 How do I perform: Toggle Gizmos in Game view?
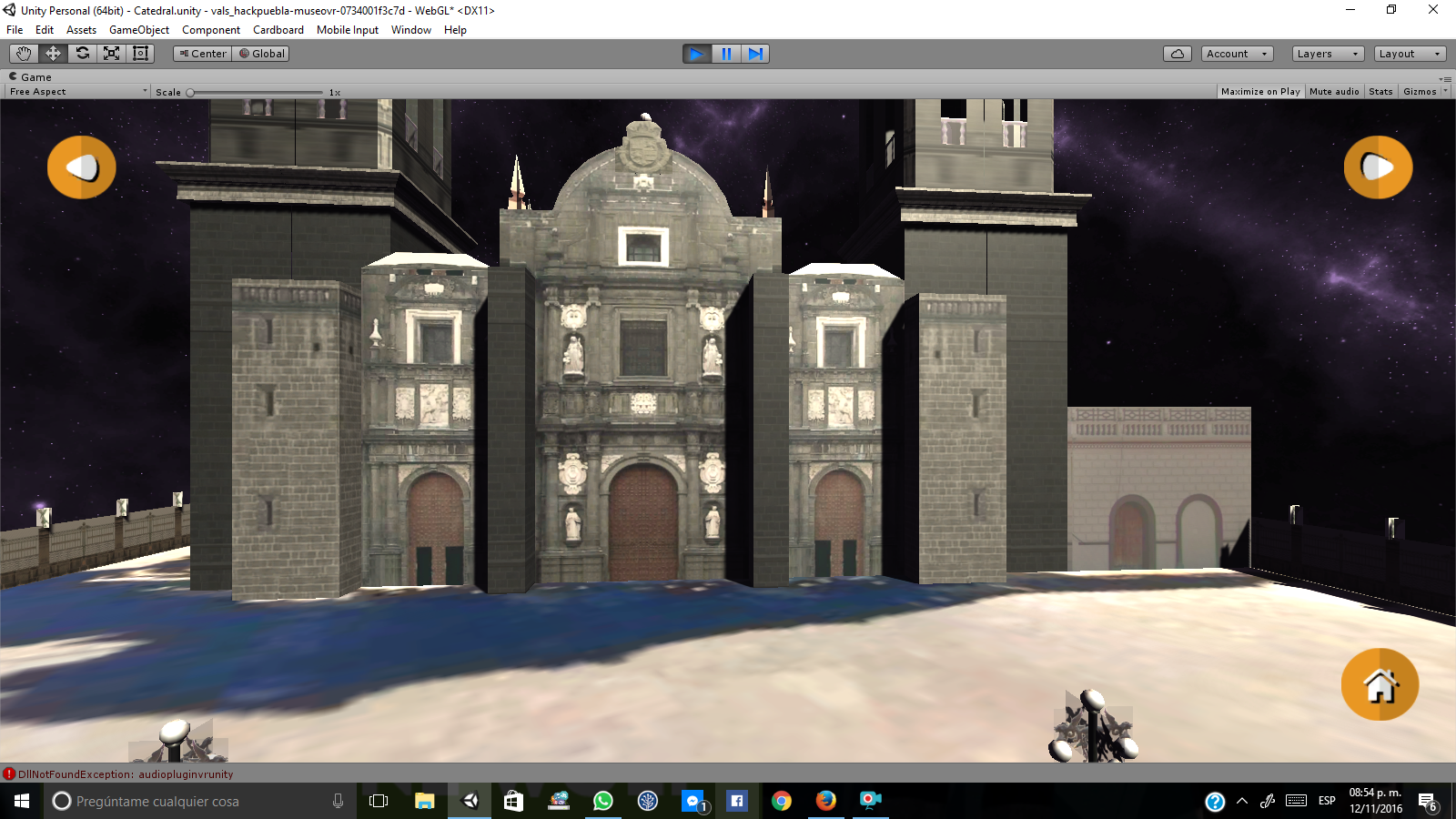(1420, 92)
